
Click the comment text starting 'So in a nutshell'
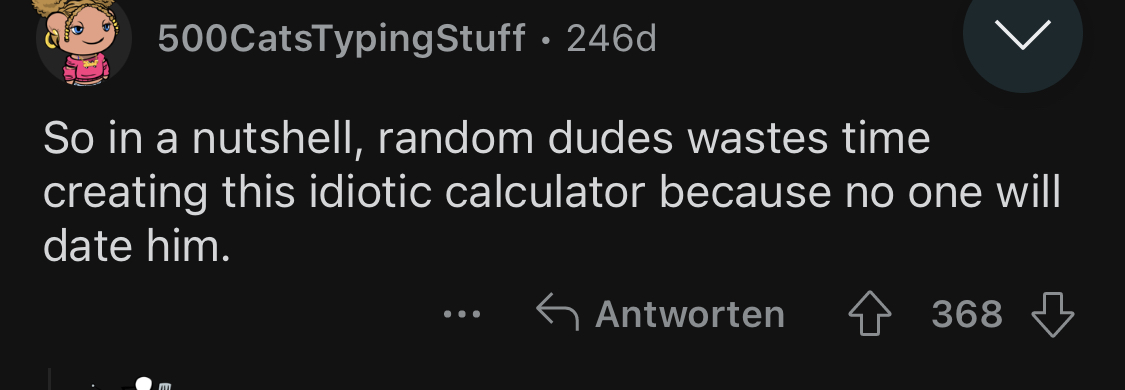click(x=551, y=193)
